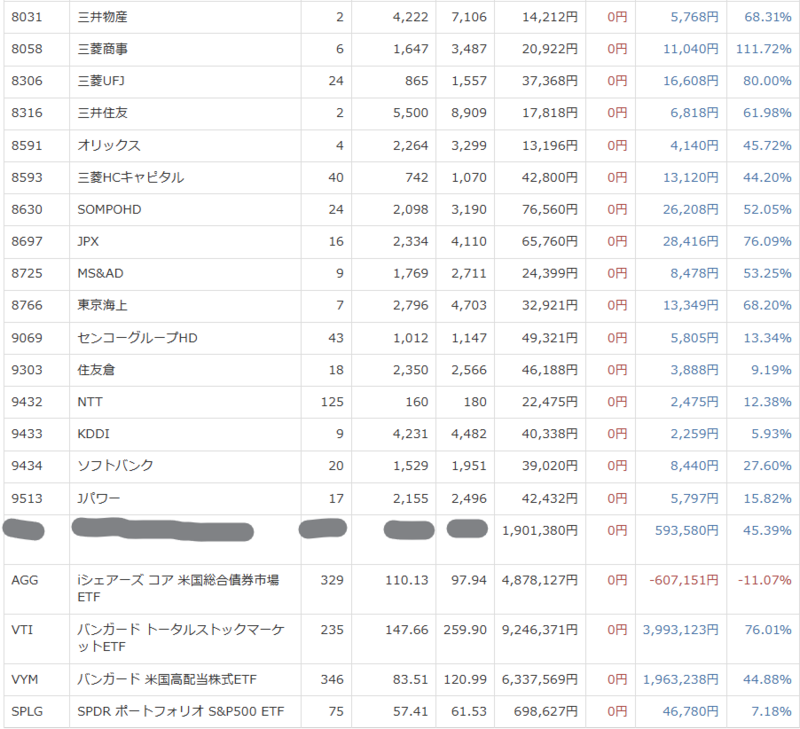This screenshot has height=729, width=800.
Task: Select the 住友倉 stock name
Action: [x=96, y=370]
